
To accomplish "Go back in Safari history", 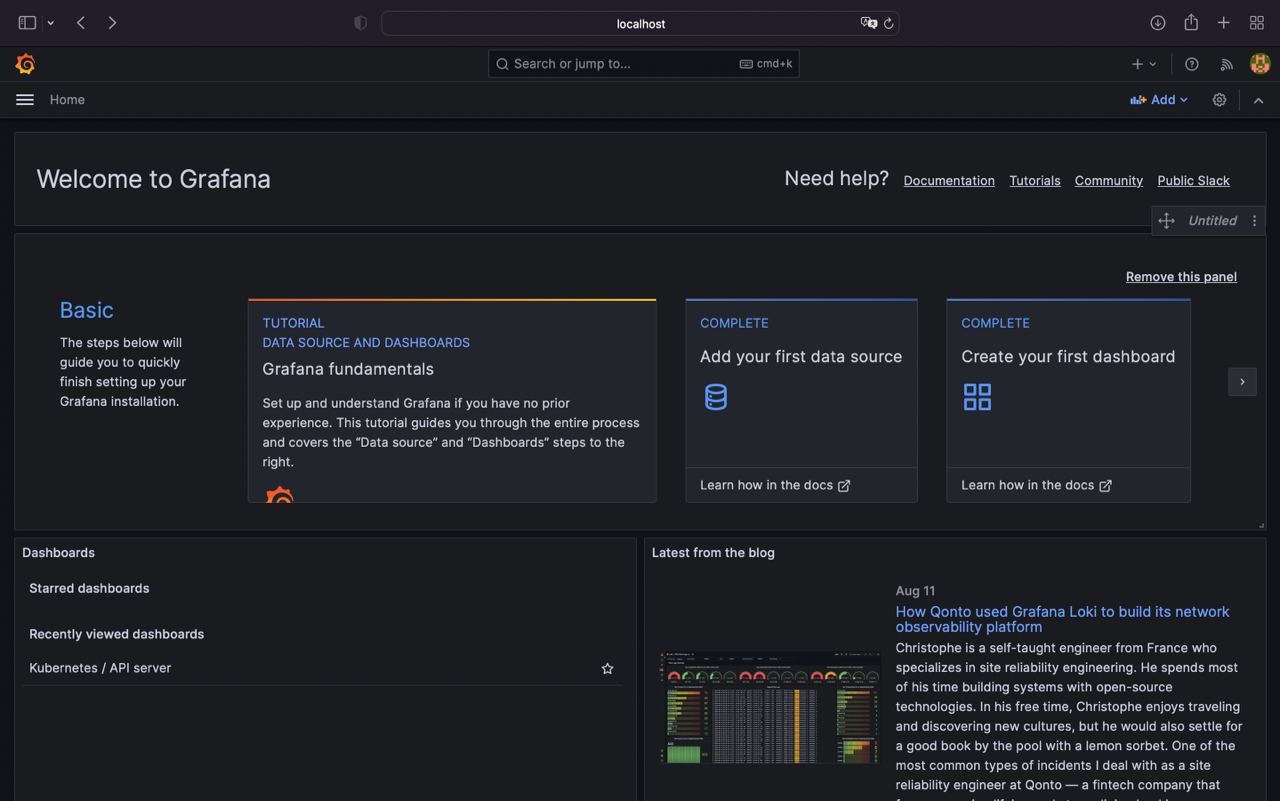I will pos(80,23).
